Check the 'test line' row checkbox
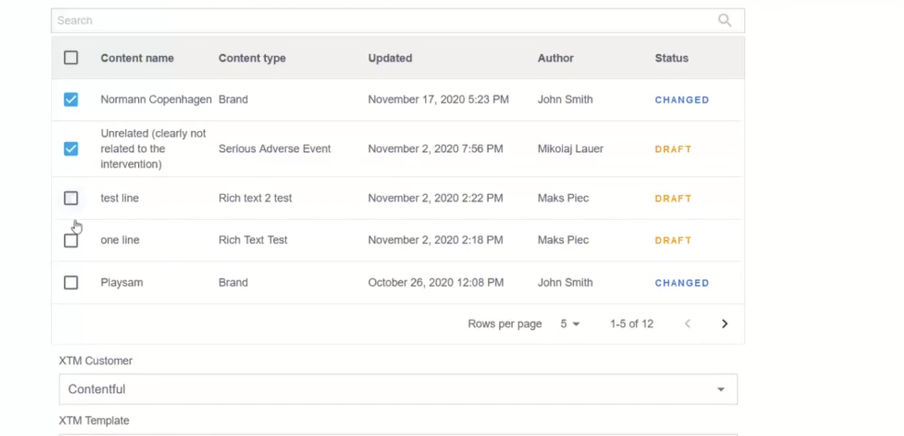 point(71,198)
